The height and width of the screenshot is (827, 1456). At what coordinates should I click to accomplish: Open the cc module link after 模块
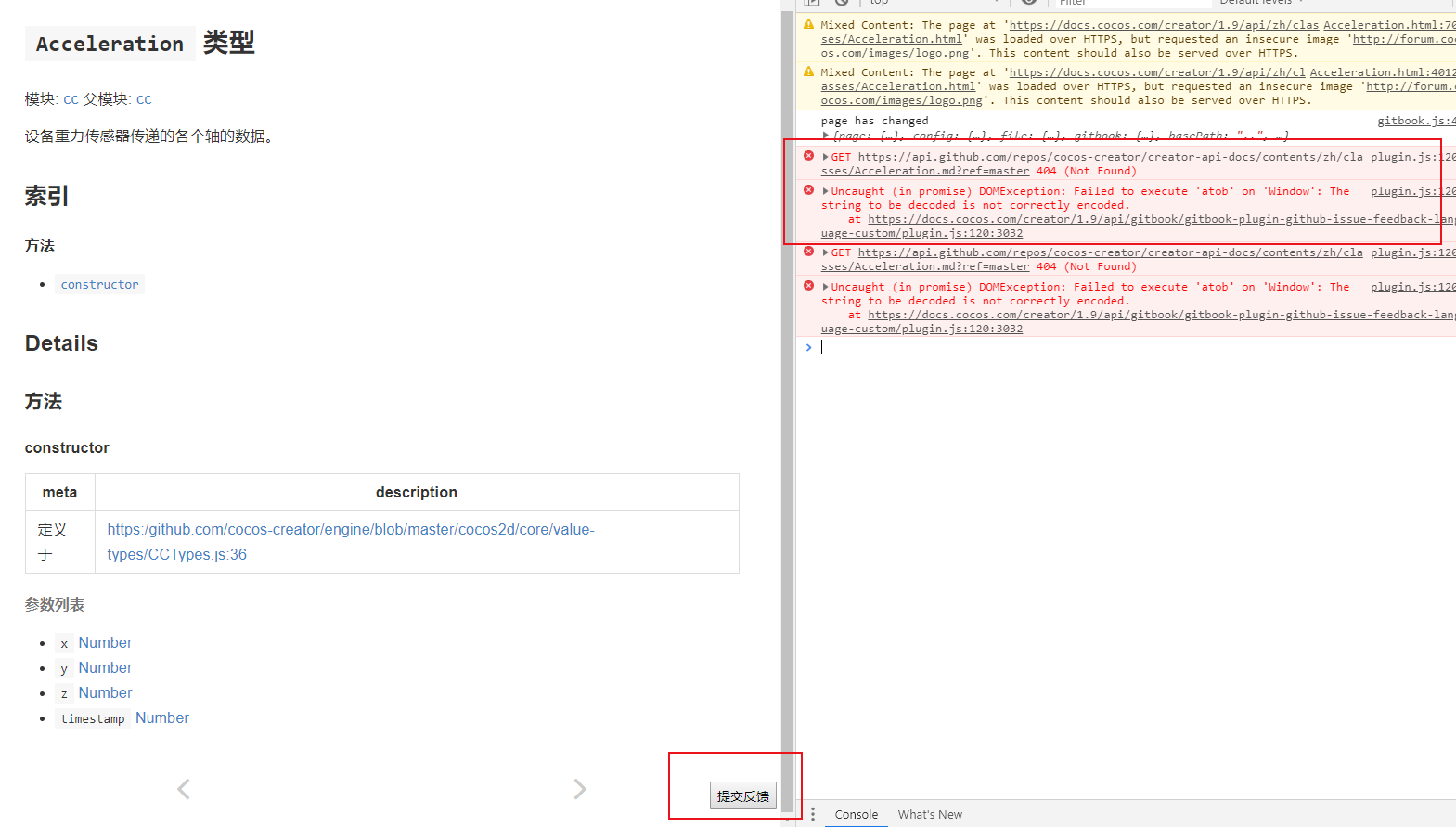point(71,99)
